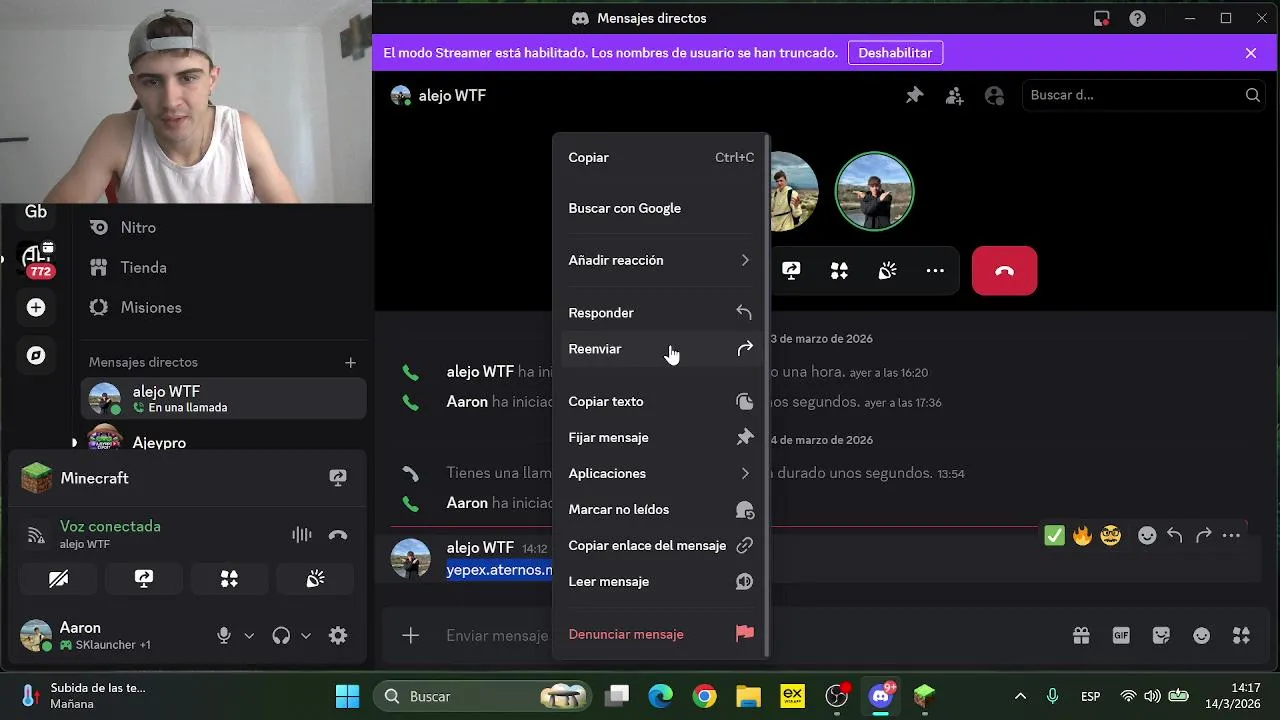Open gift icon in message bar
This screenshot has height=720, width=1280.
click(1081, 635)
